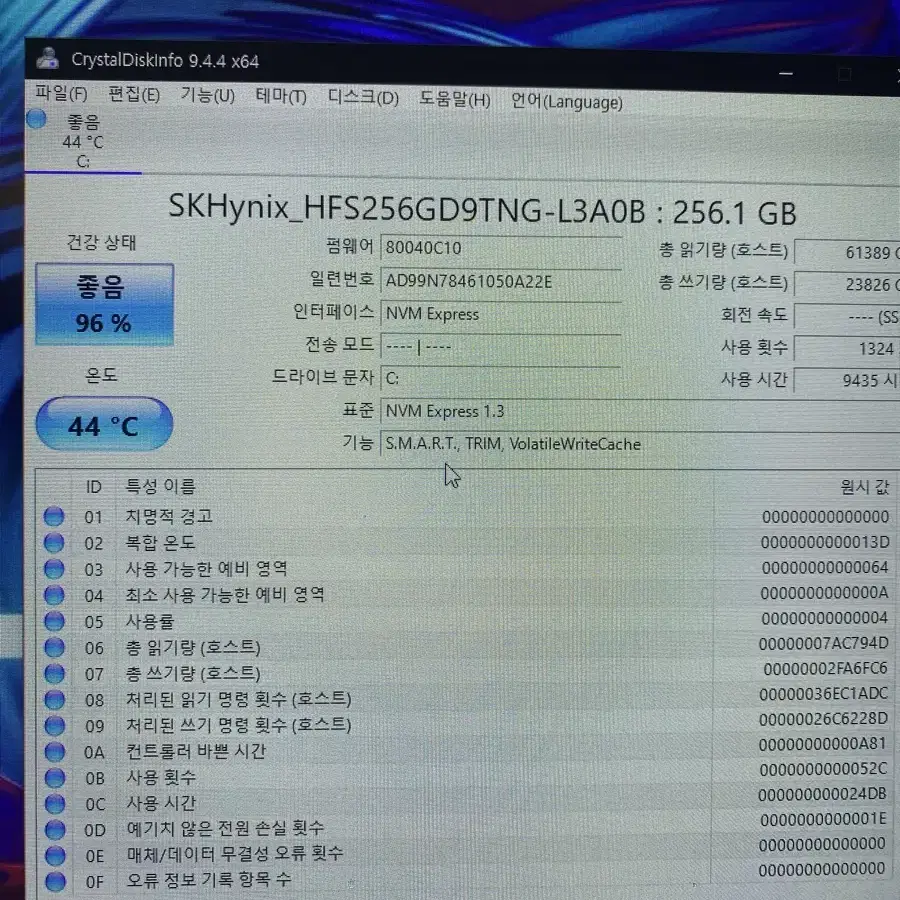Click the blue status circle beside 좋음 drive tab
Viewport: 900px width, 900px height.
pos(36,119)
